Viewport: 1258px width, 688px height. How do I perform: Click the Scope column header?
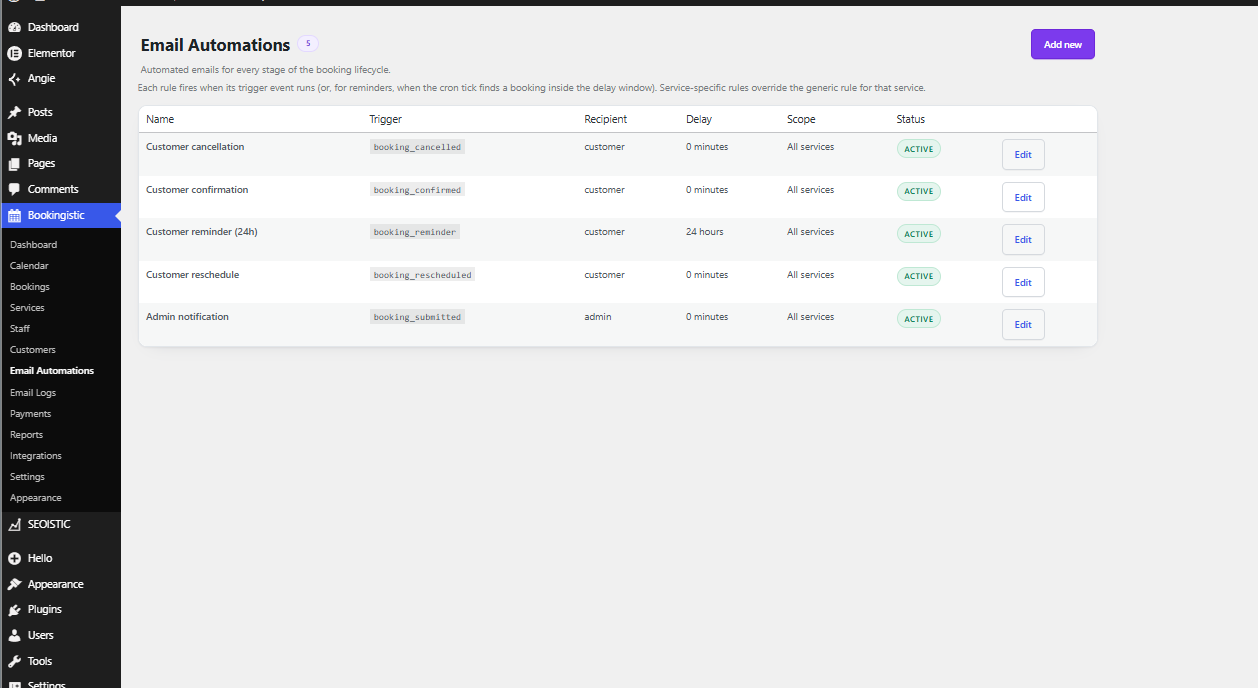801,119
